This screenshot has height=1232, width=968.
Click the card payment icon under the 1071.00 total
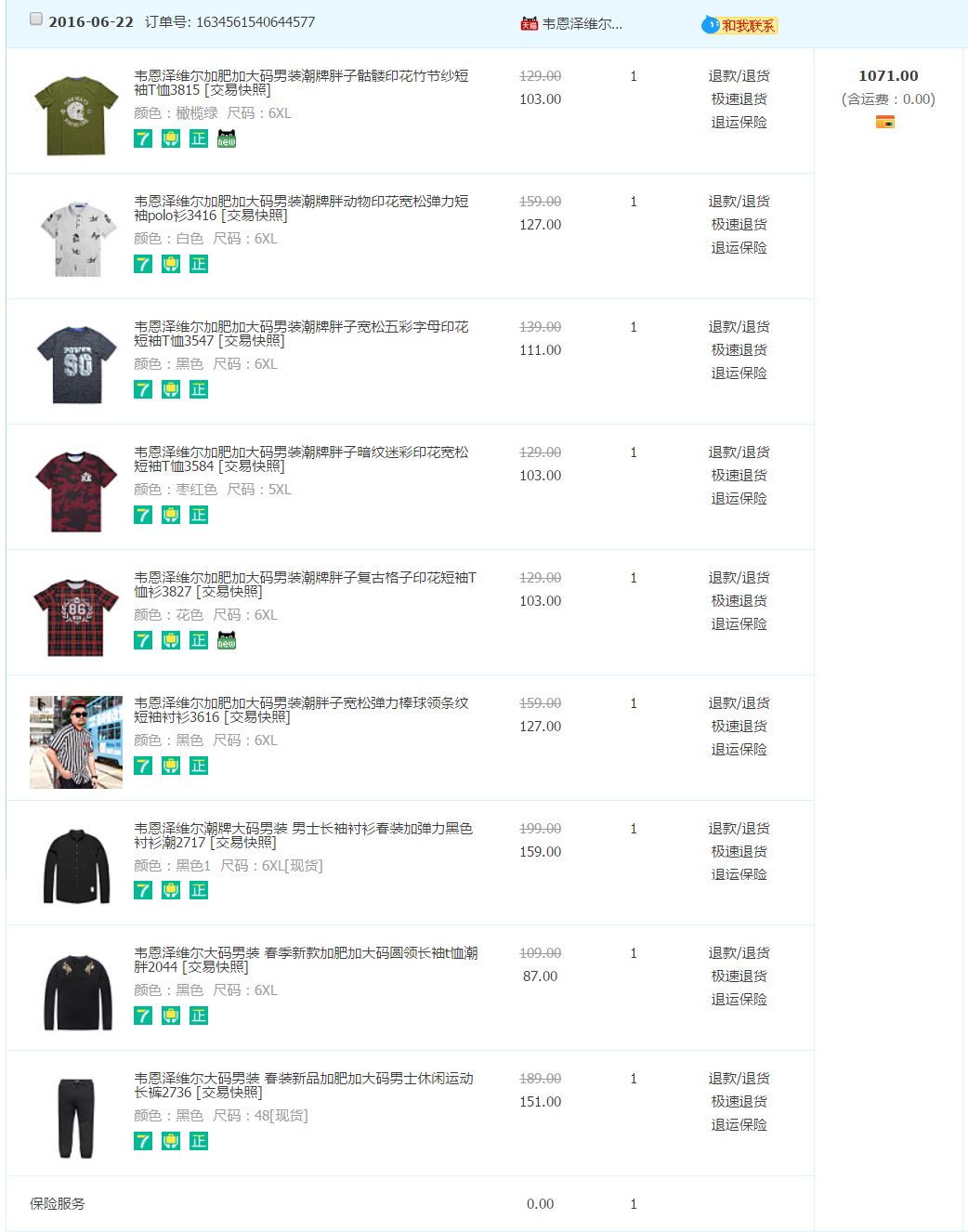pyautogui.click(x=884, y=122)
